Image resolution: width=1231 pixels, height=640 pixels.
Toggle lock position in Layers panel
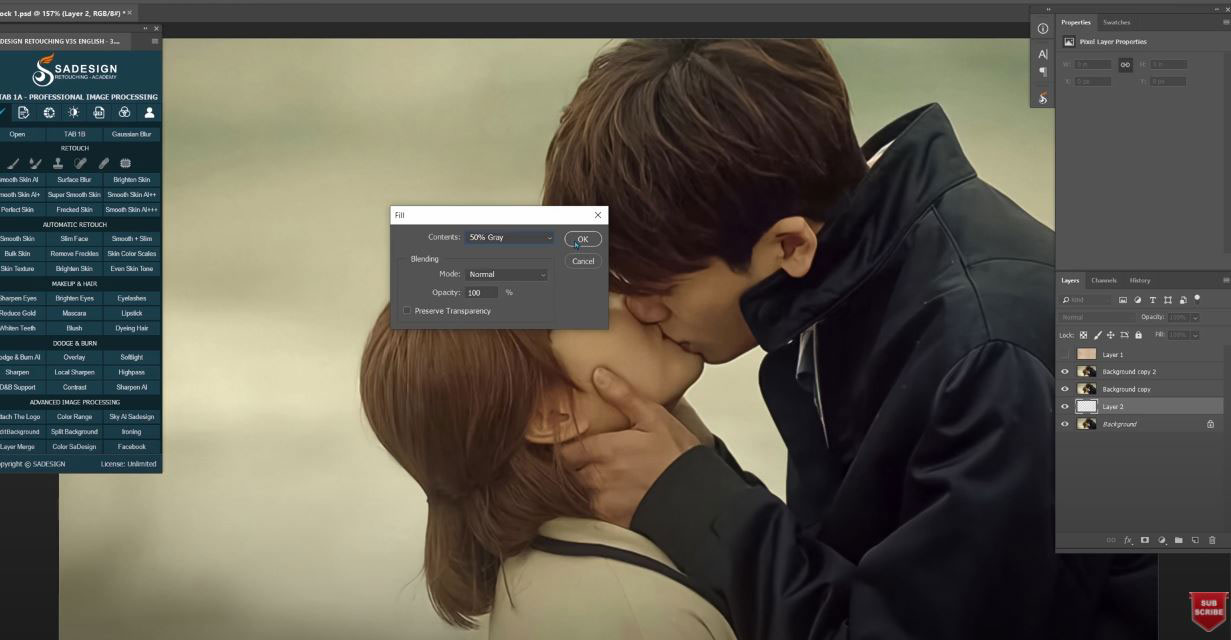[1111, 335]
